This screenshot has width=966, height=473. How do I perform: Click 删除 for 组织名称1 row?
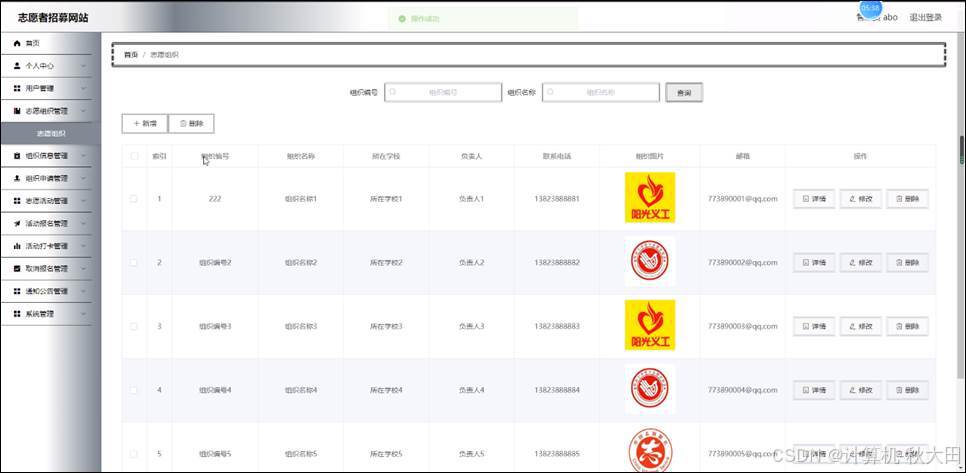(x=907, y=199)
